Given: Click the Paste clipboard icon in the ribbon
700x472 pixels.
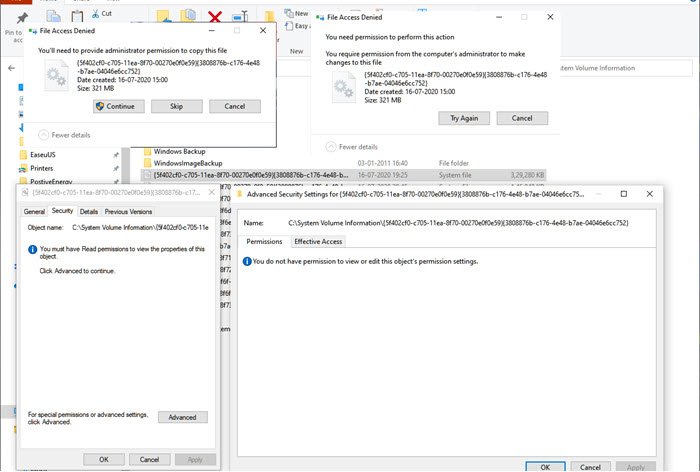Looking at the screenshot, I should [77, 16].
